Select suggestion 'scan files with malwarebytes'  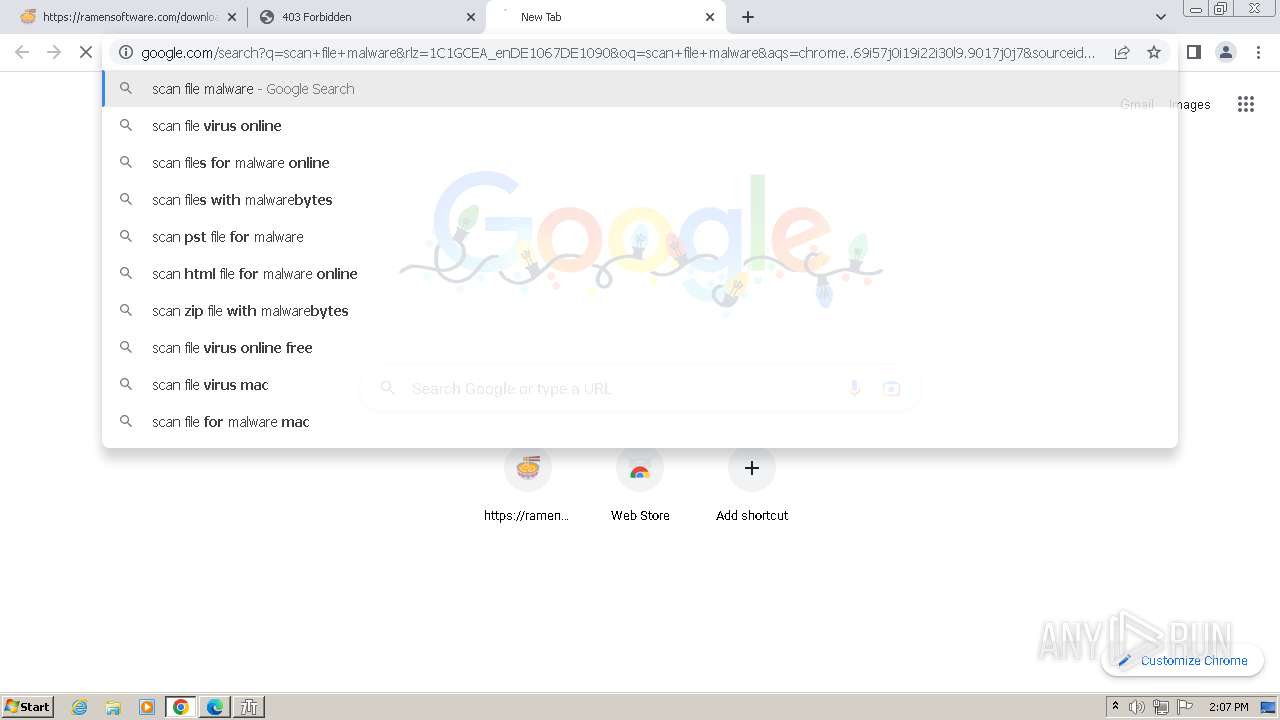click(x=640, y=200)
